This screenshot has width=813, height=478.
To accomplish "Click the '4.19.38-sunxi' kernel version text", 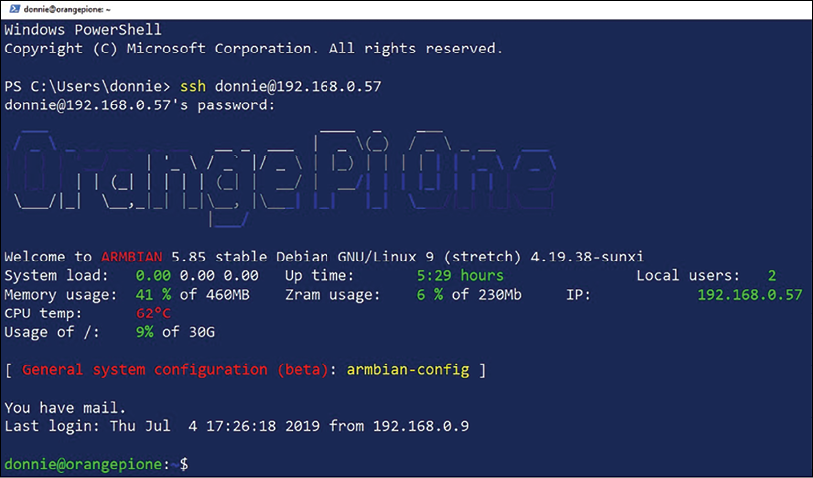I will [x=587, y=257].
